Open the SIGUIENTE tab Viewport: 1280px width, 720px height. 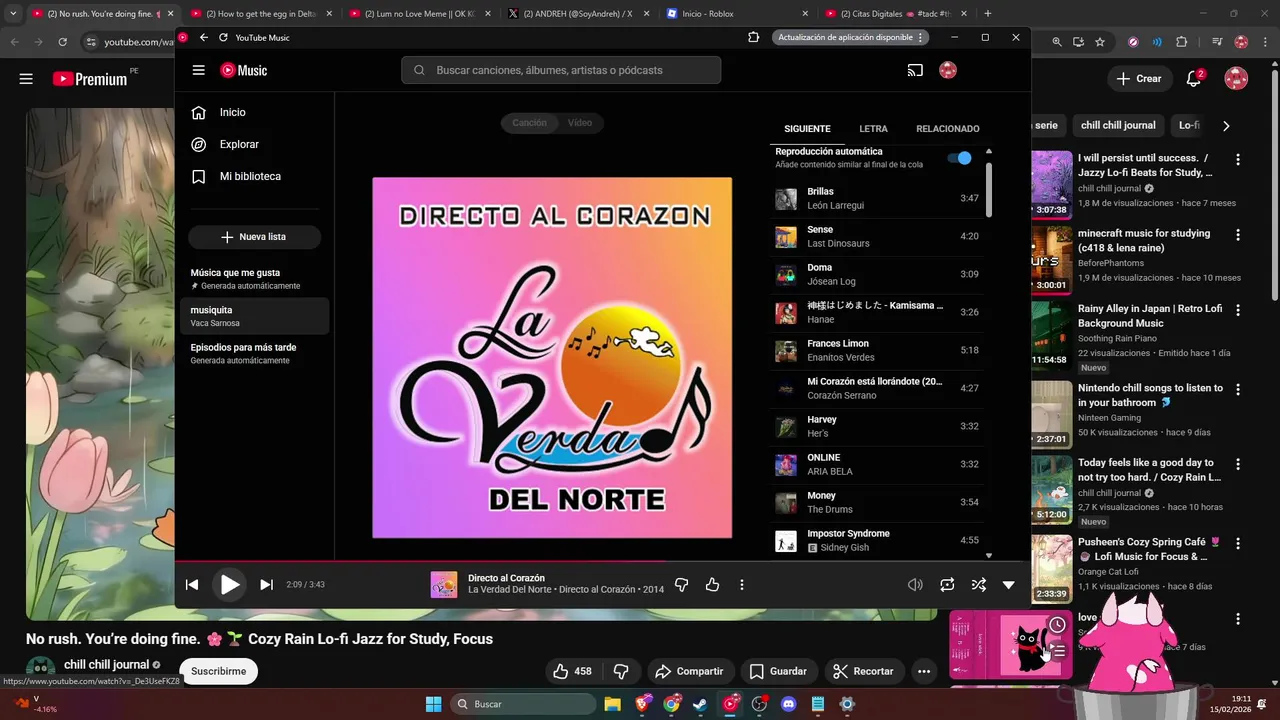807,129
